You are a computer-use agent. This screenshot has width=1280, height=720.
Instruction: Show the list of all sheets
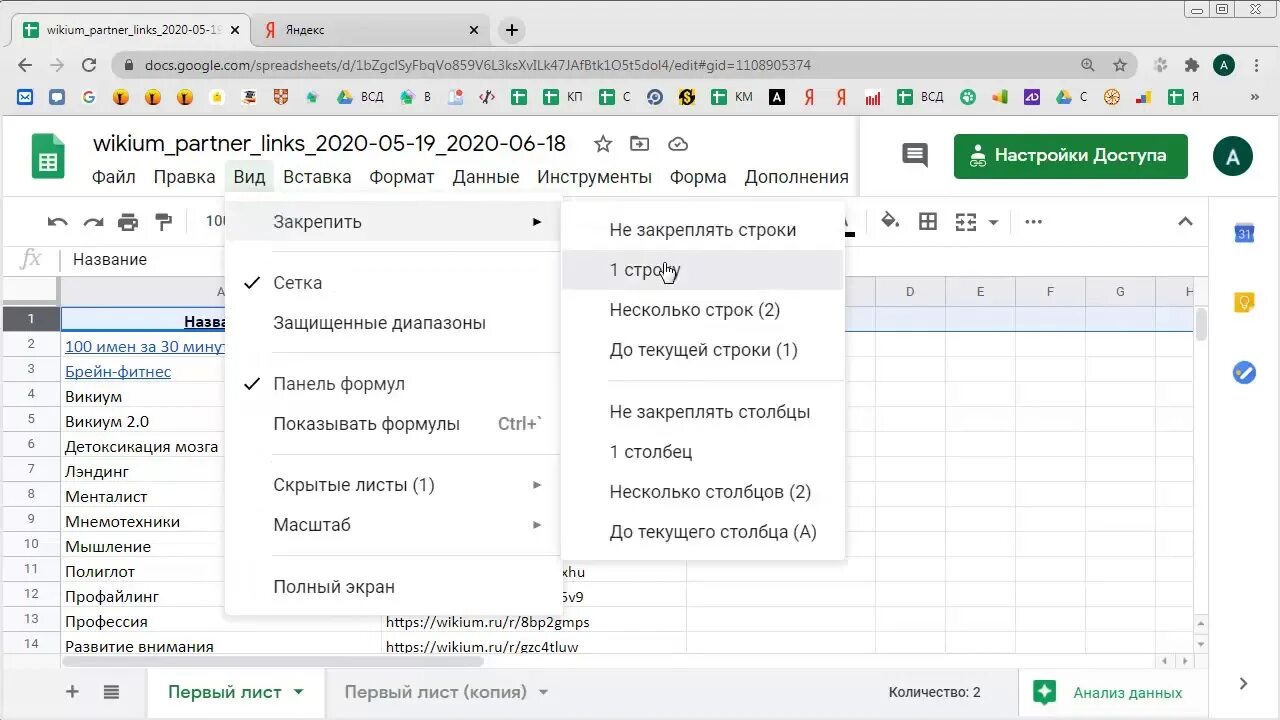pos(111,692)
